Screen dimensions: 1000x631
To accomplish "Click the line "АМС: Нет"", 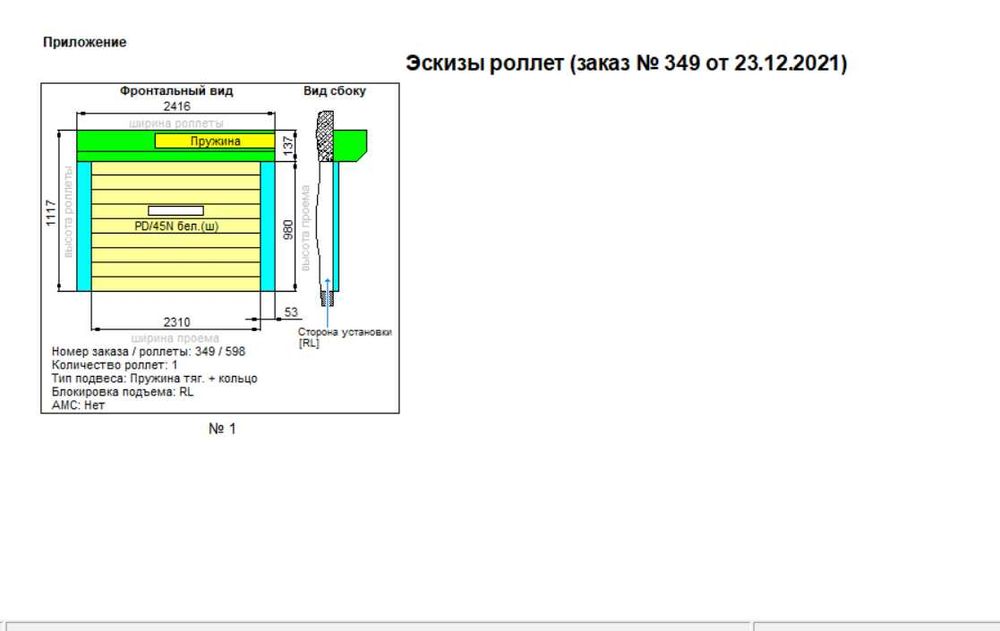I will (x=78, y=405).
